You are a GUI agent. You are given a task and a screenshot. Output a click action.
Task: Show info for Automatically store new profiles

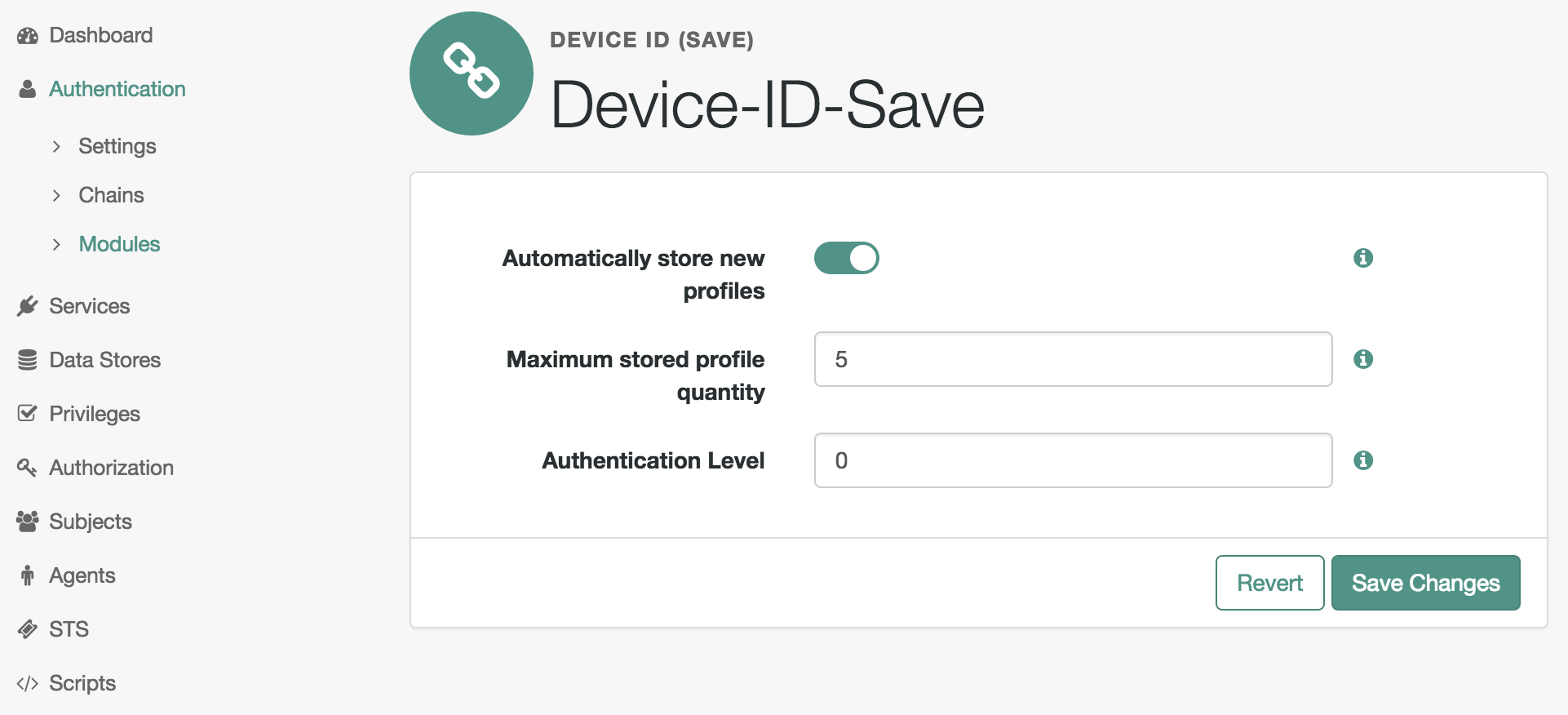click(1363, 258)
